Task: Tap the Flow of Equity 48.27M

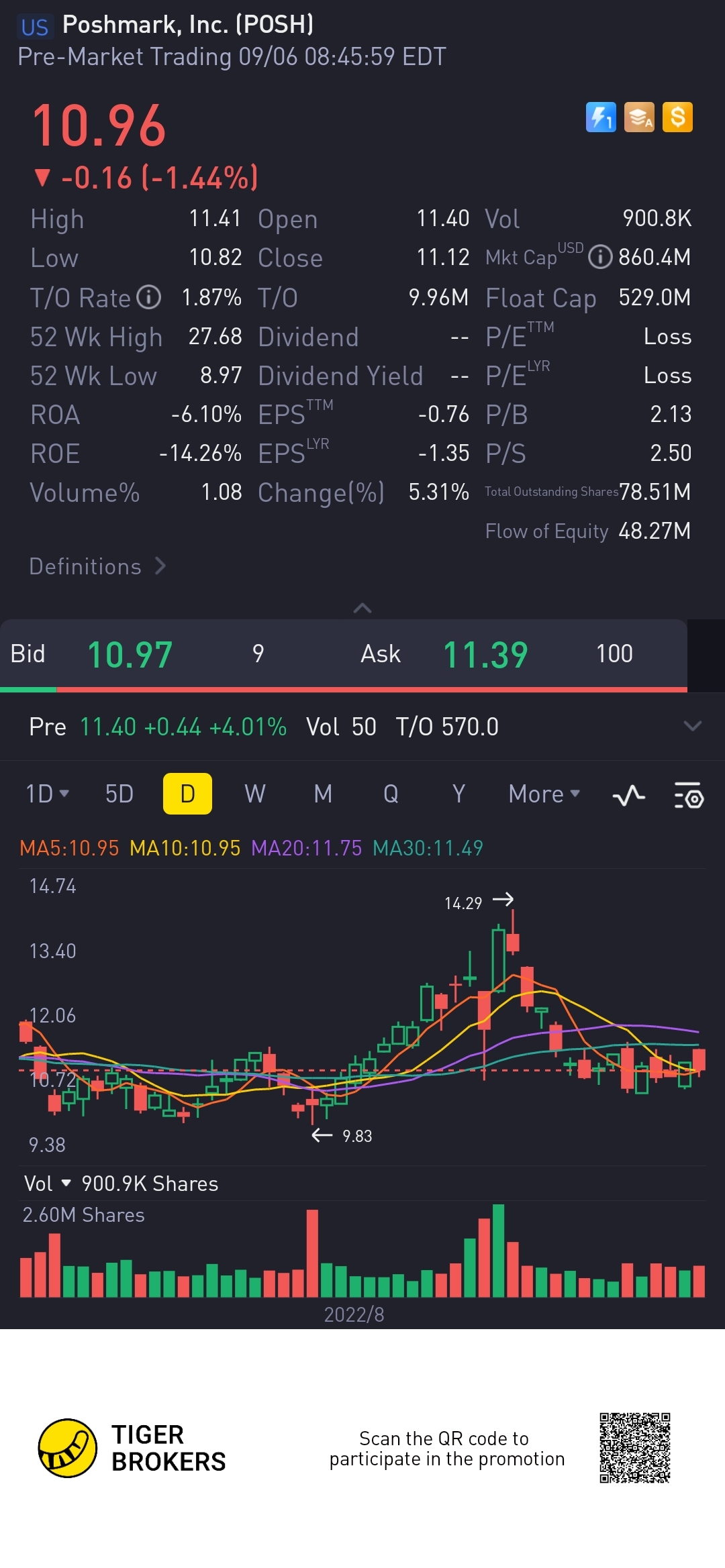Action: point(588,531)
